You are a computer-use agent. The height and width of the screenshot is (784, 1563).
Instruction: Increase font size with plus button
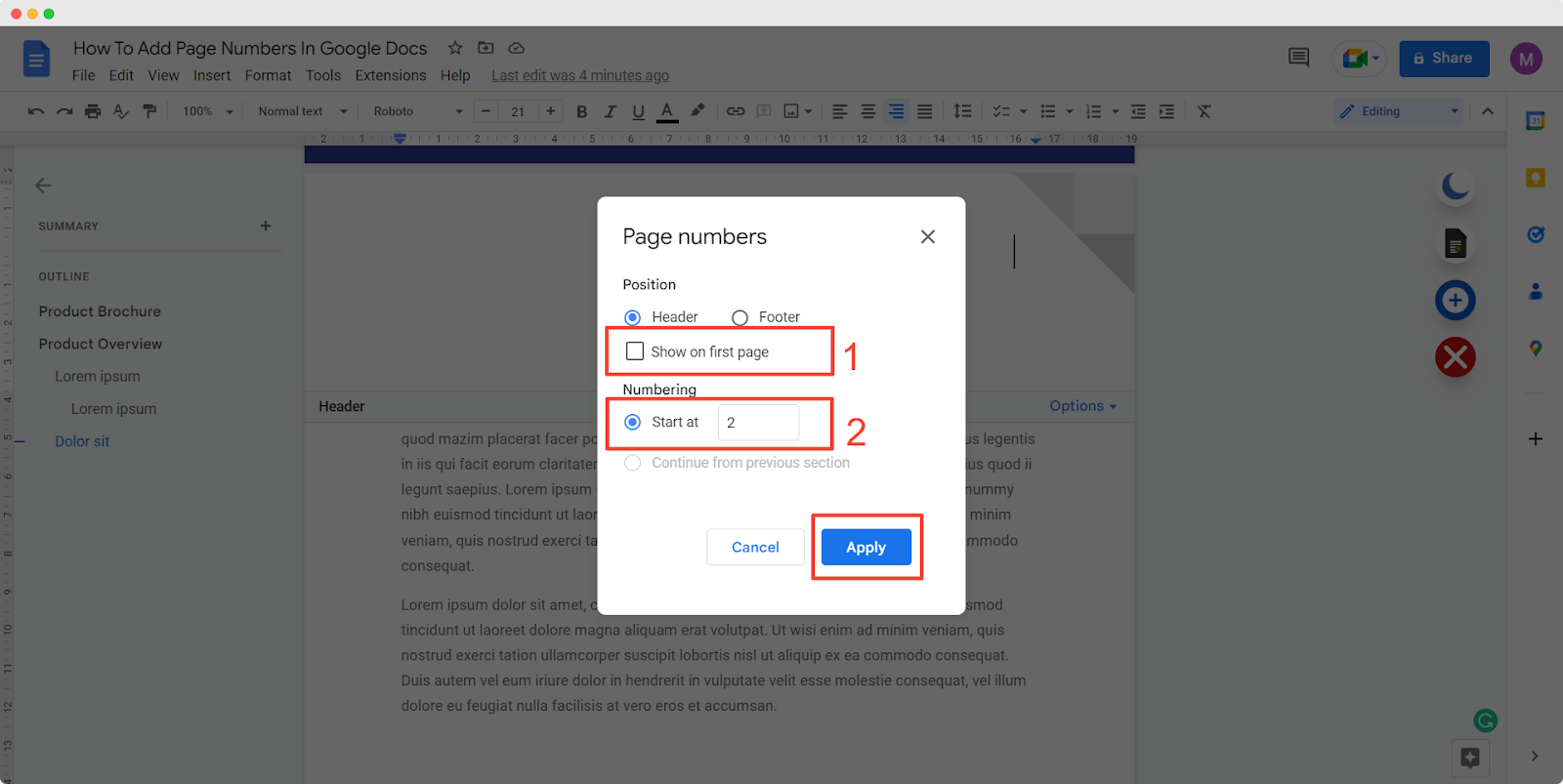click(x=551, y=111)
